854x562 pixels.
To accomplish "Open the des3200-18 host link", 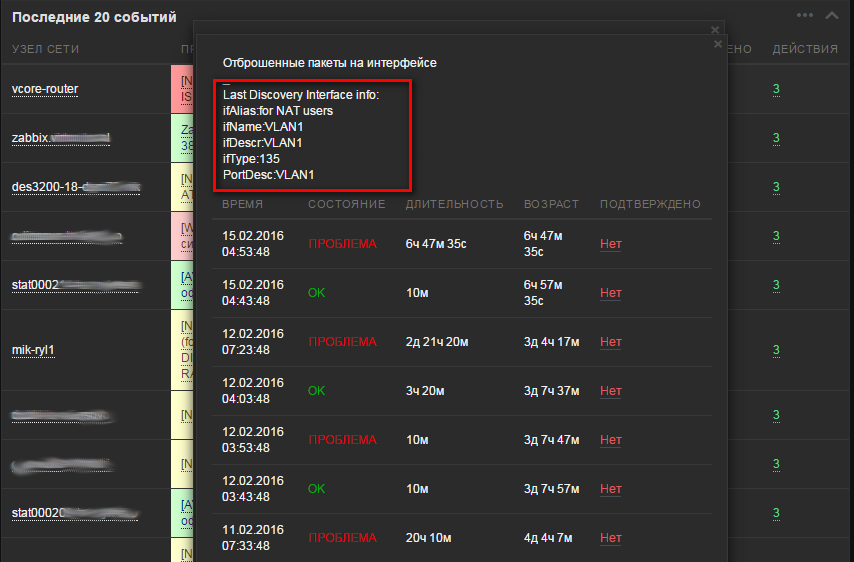I will [76, 187].
